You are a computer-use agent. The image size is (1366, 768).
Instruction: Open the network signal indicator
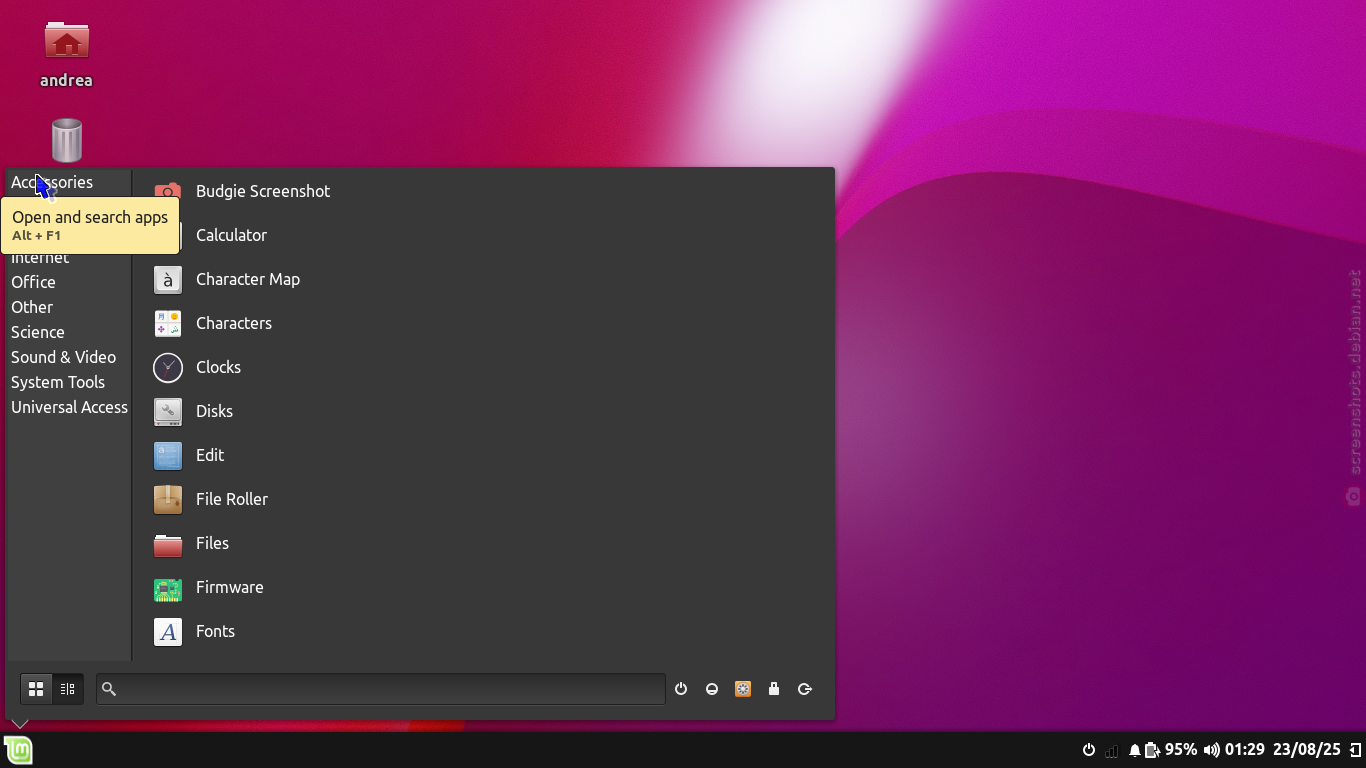pos(1112,750)
